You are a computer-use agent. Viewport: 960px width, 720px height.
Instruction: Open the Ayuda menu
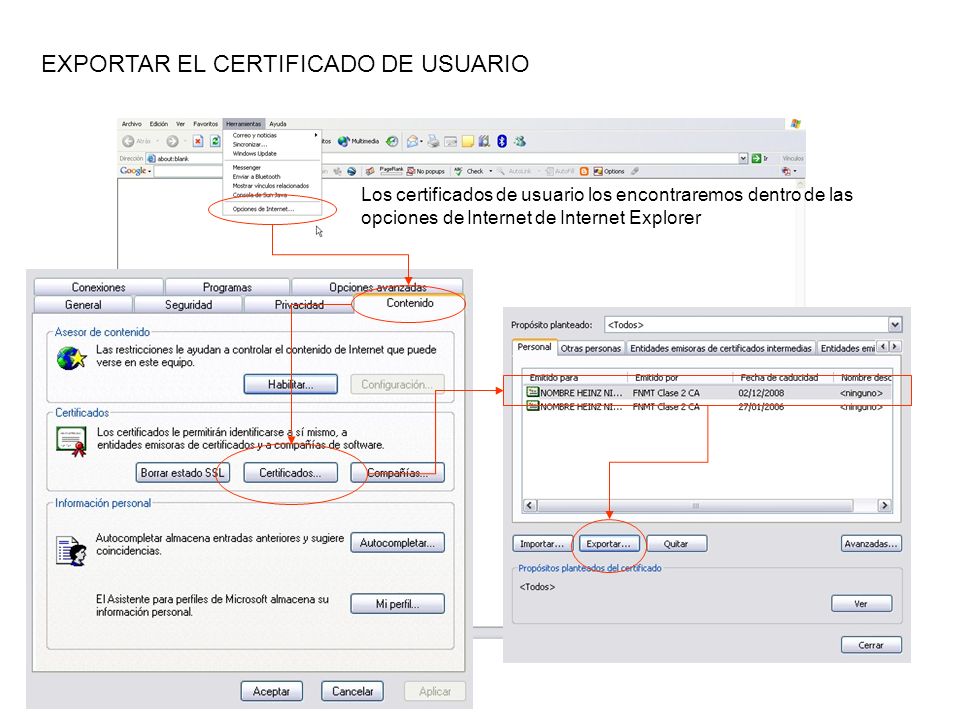pyautogui.click(x=278, y=124)
